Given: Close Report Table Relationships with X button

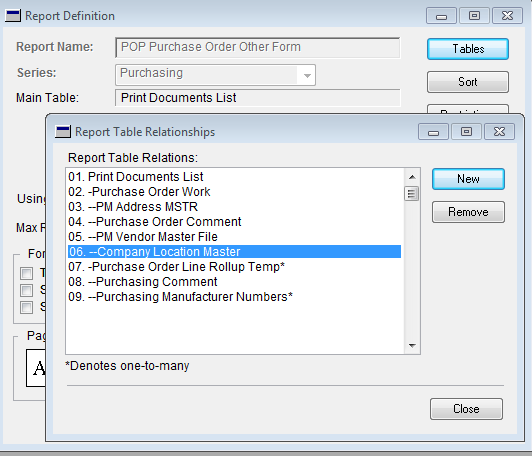Looking at the screenshot, I should [499, 132].
